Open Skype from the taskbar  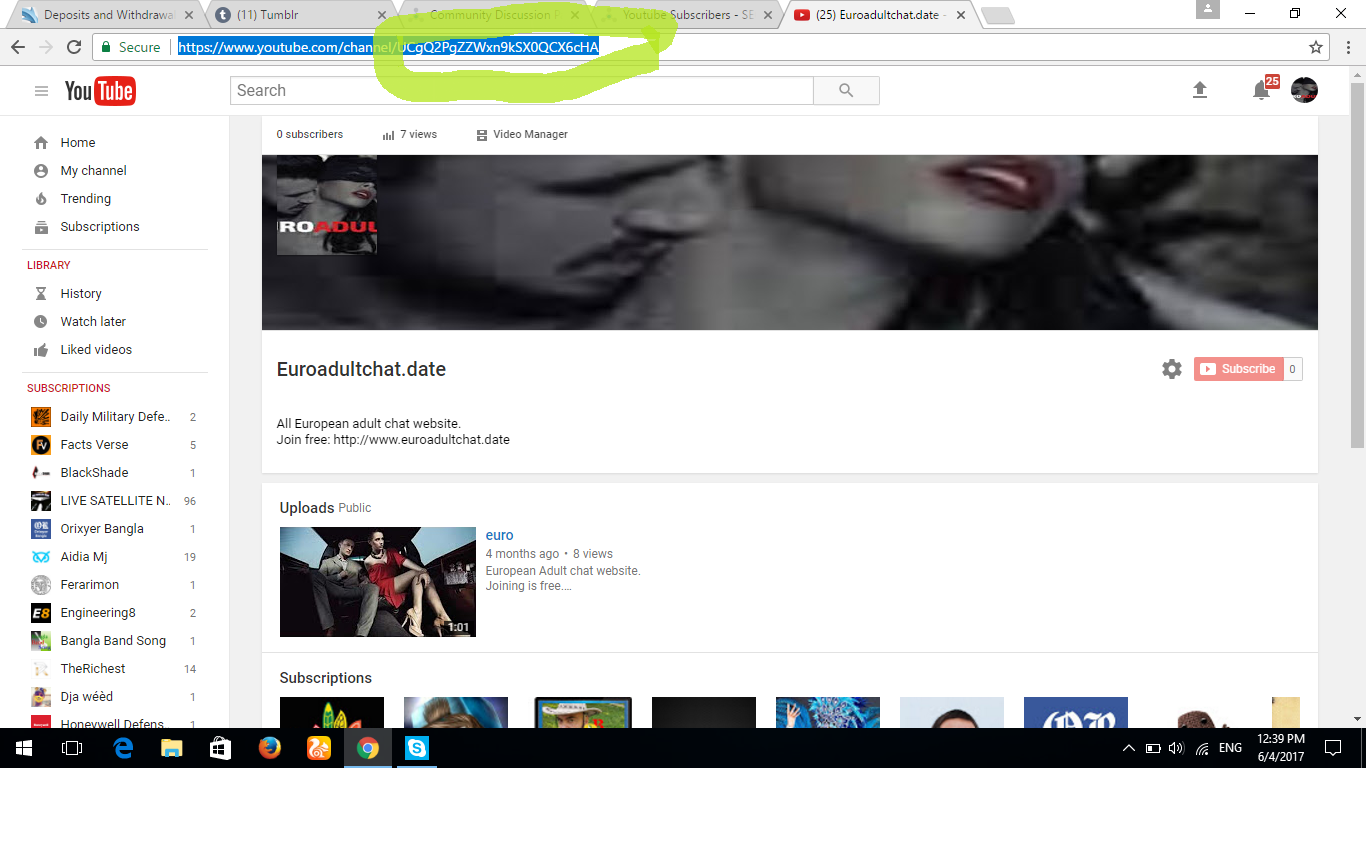tap(417, 748)
